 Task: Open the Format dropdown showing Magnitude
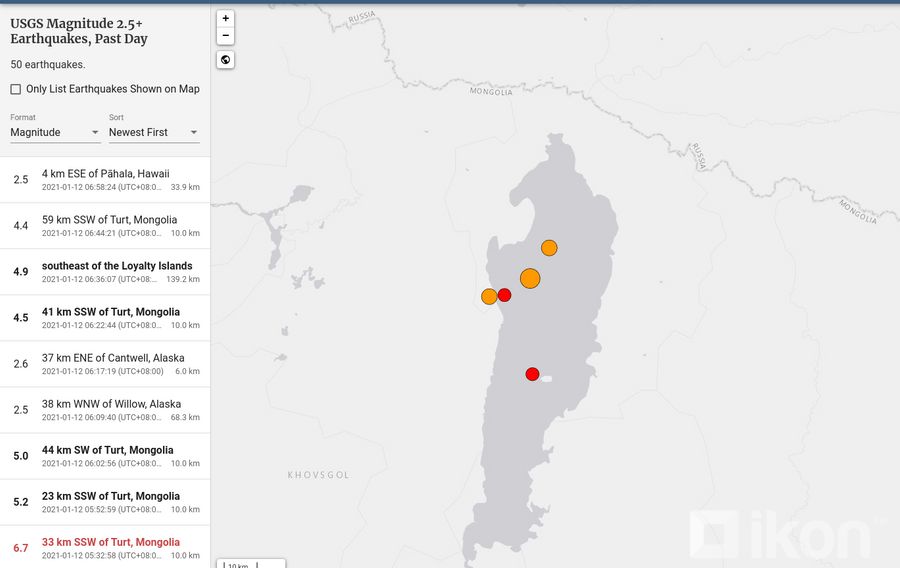(x=55, y=132)
